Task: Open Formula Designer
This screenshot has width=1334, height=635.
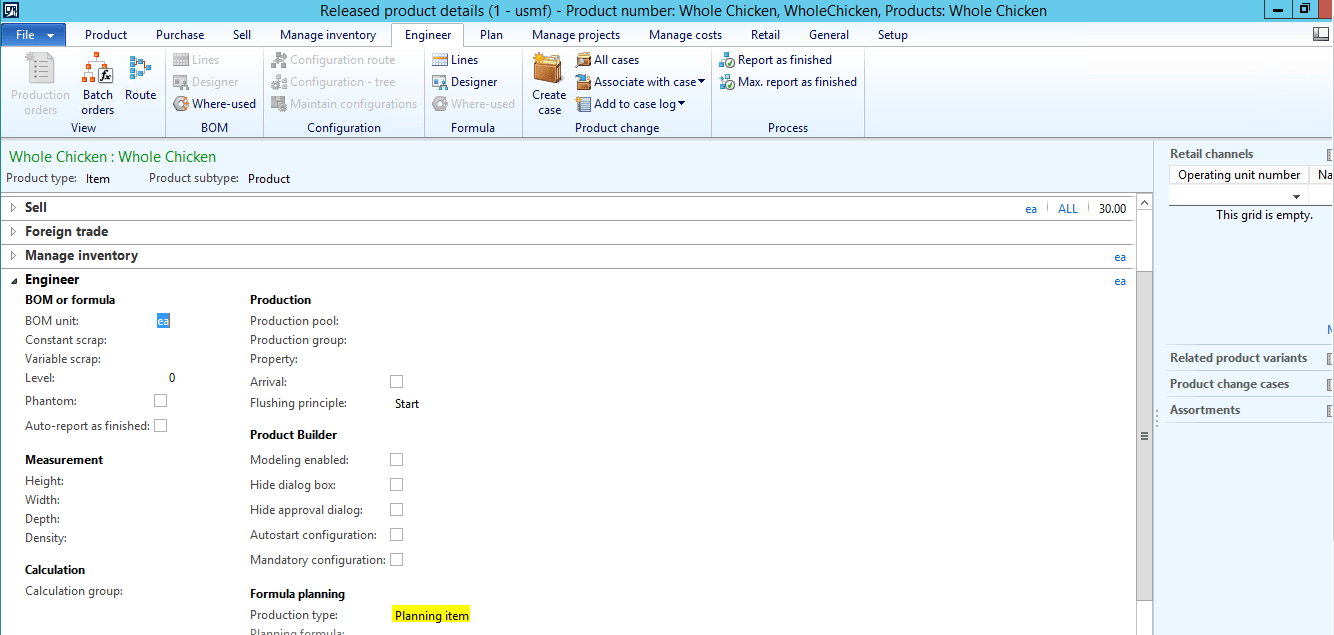Action: 465,82
